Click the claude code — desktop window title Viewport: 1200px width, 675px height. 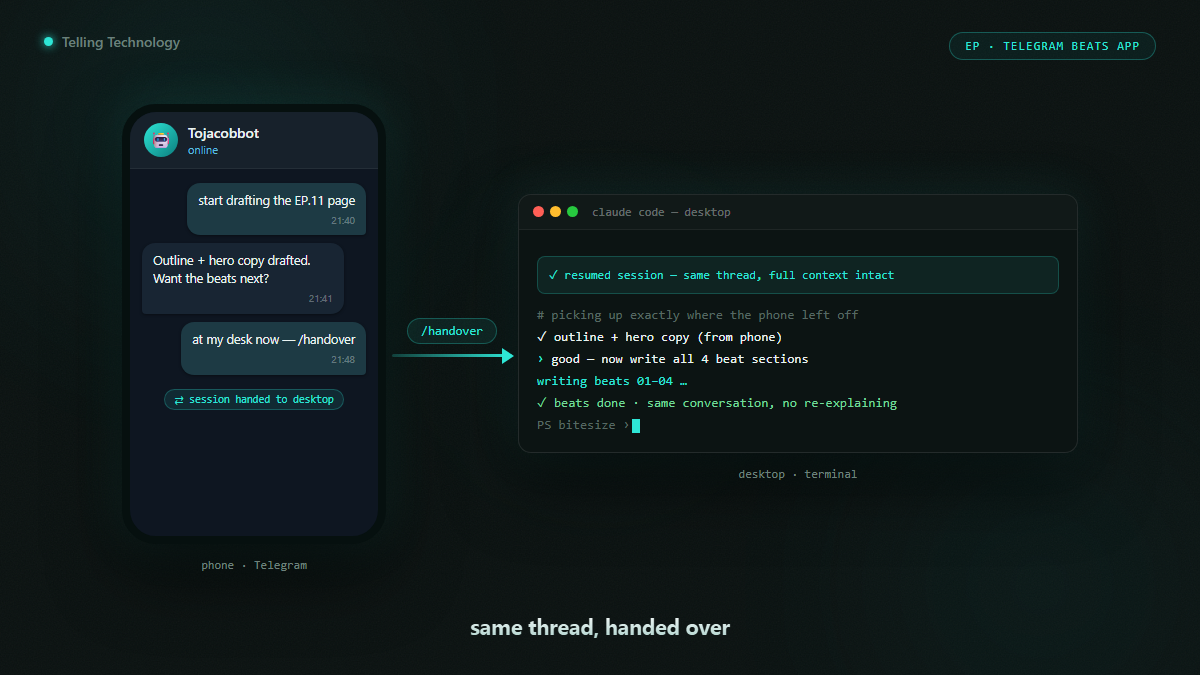661,212
